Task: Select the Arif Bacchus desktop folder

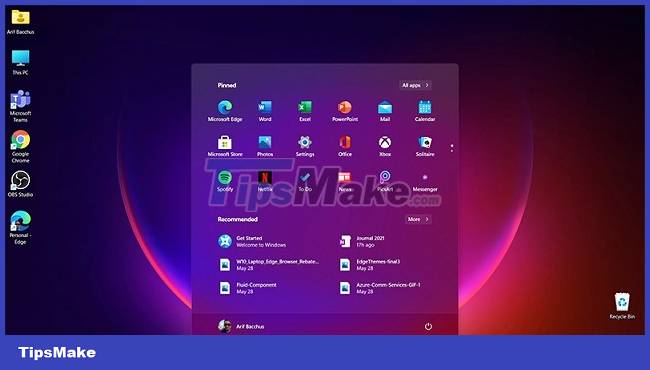Action: [x=20, y=22]
